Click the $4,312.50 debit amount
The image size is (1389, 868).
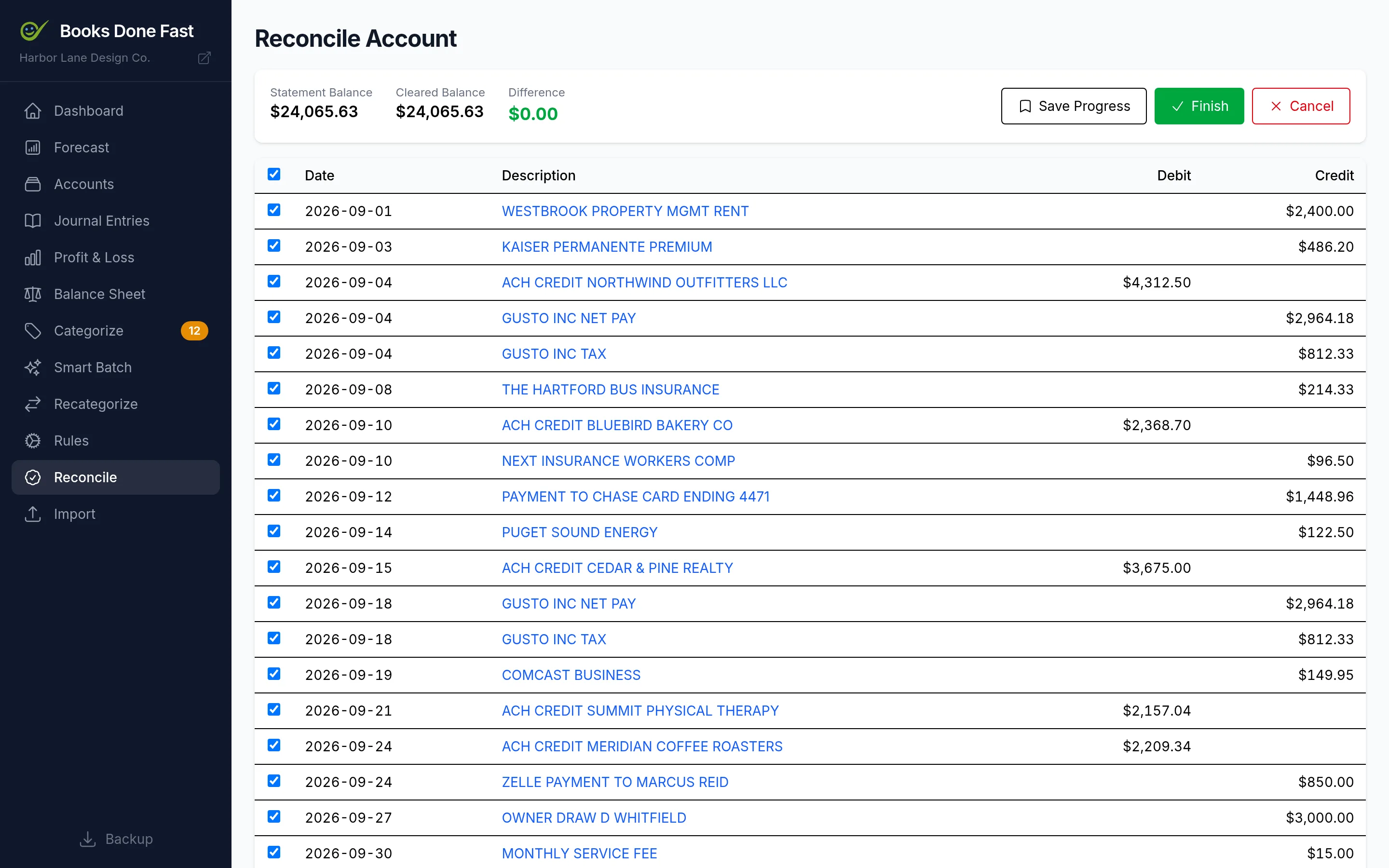coord(1157,283)
